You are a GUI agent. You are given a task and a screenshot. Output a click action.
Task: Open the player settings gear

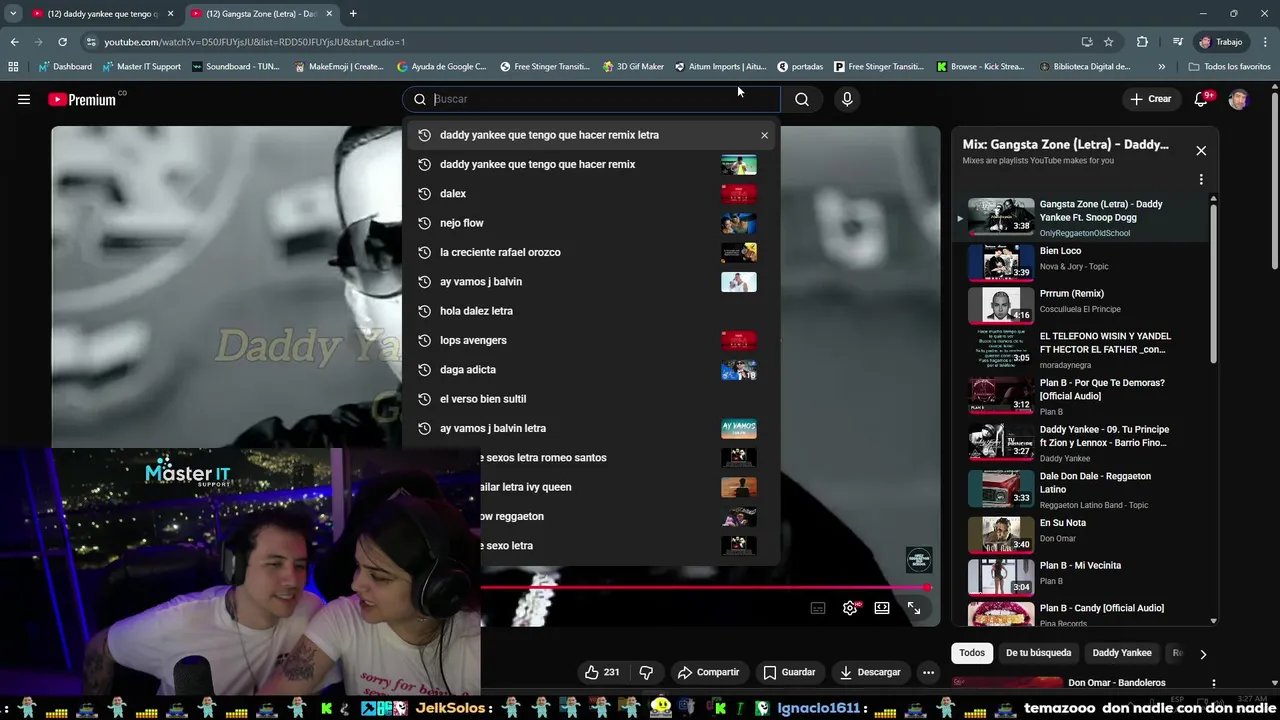click(850, 608)
